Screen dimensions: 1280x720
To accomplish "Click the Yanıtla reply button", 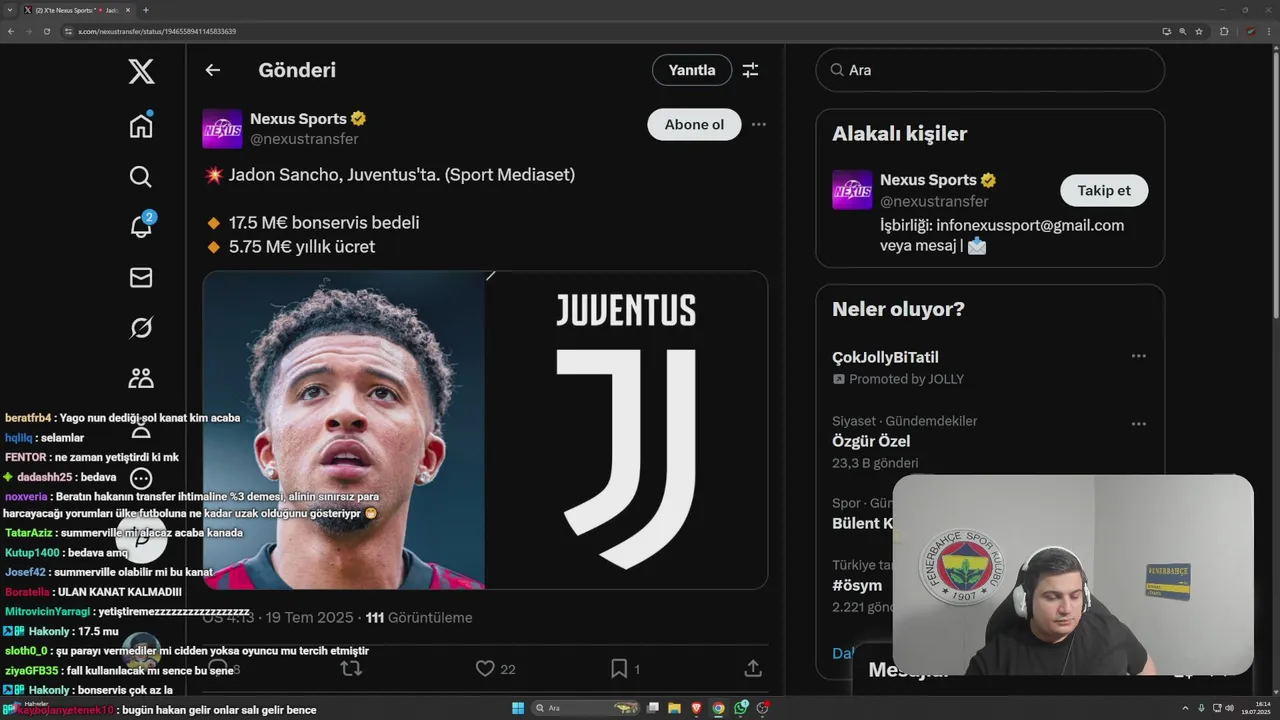I will pyautogui.click(x=692, y=70).
